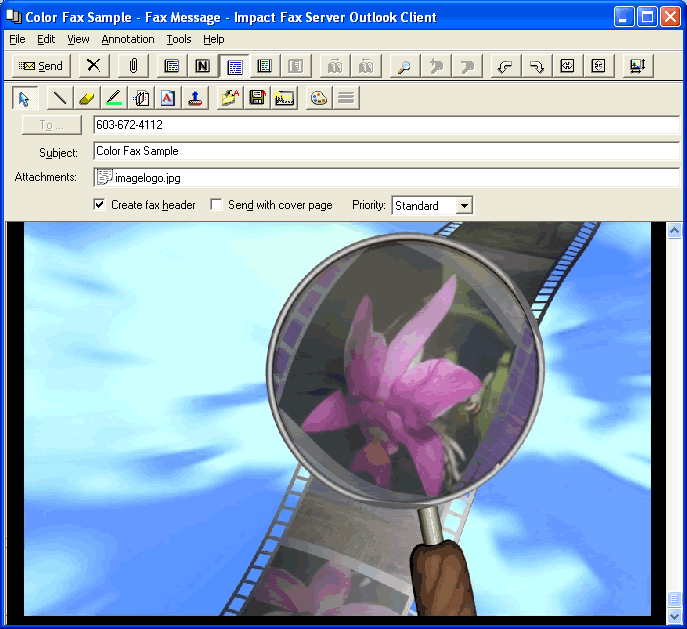Screen dimensions: 687x629
Task: Select the pressed blue page view icon
Action: (234, 66)
